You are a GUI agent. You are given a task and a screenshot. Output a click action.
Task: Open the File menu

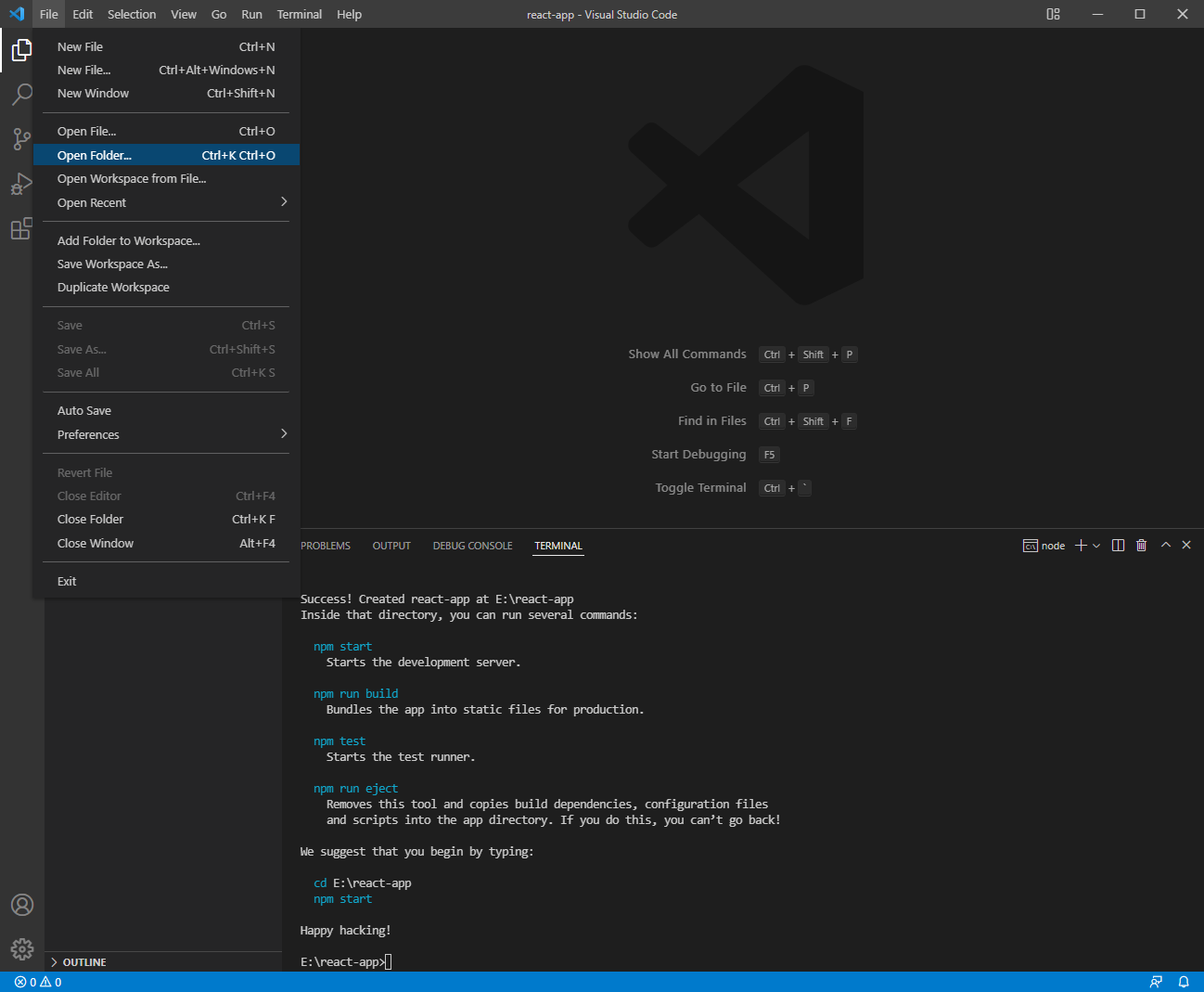(49, 14)
